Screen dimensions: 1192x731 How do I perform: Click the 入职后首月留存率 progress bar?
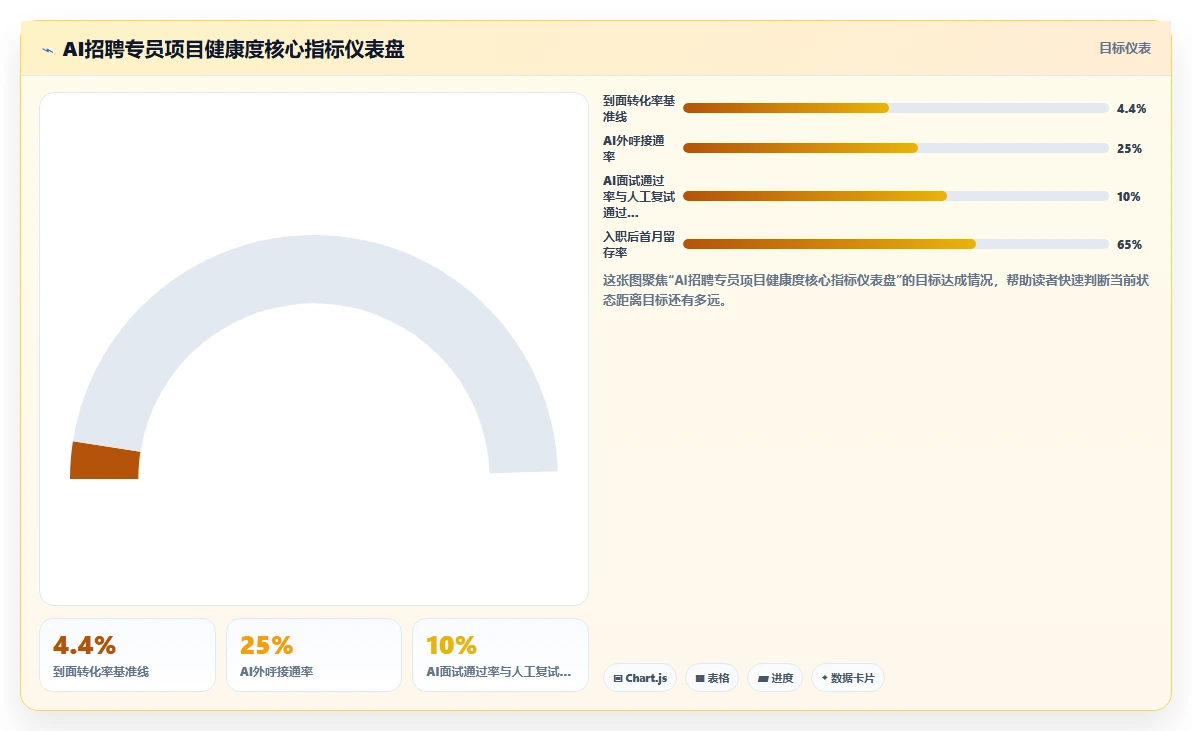tap(896, 244)
